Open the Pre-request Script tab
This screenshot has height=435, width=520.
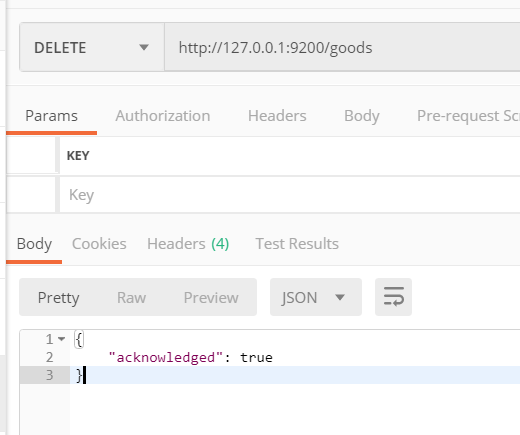click(468, 116)
